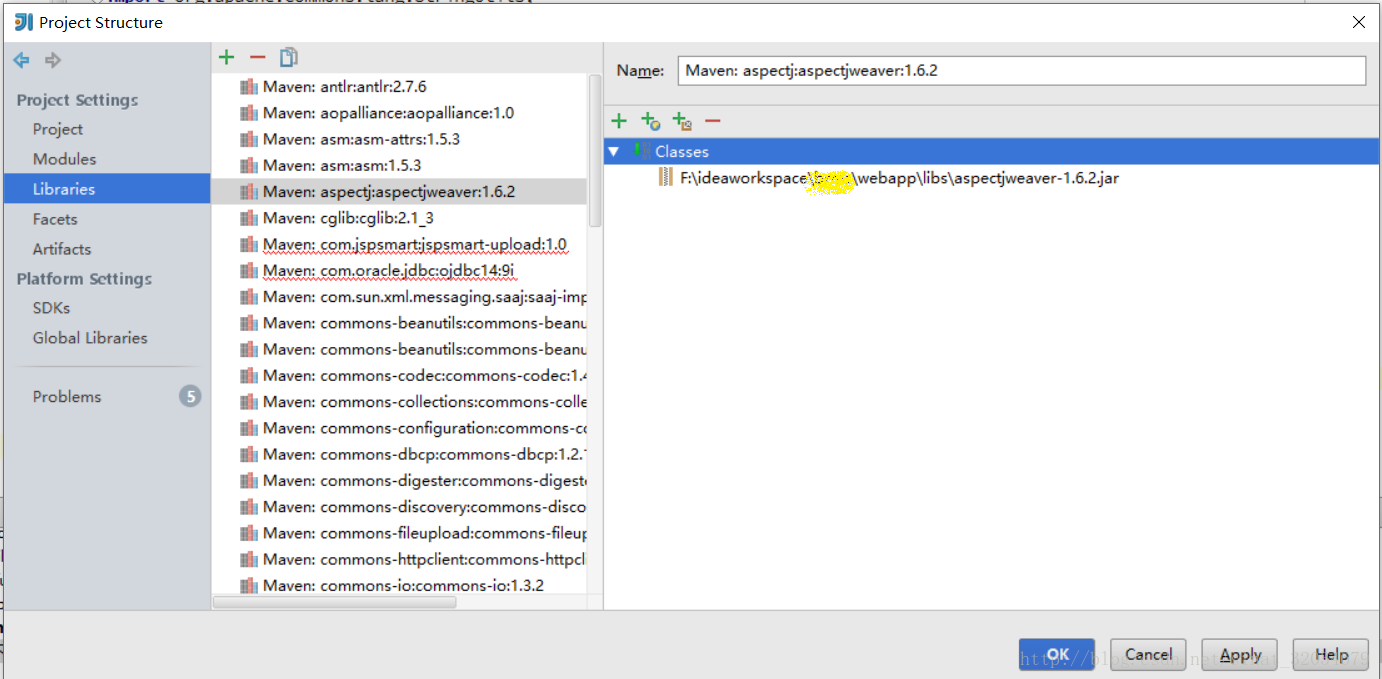Open the SDKs platform settings
Image resolution: width=1382 pixels, height=679 pixels.
(51, 308)
